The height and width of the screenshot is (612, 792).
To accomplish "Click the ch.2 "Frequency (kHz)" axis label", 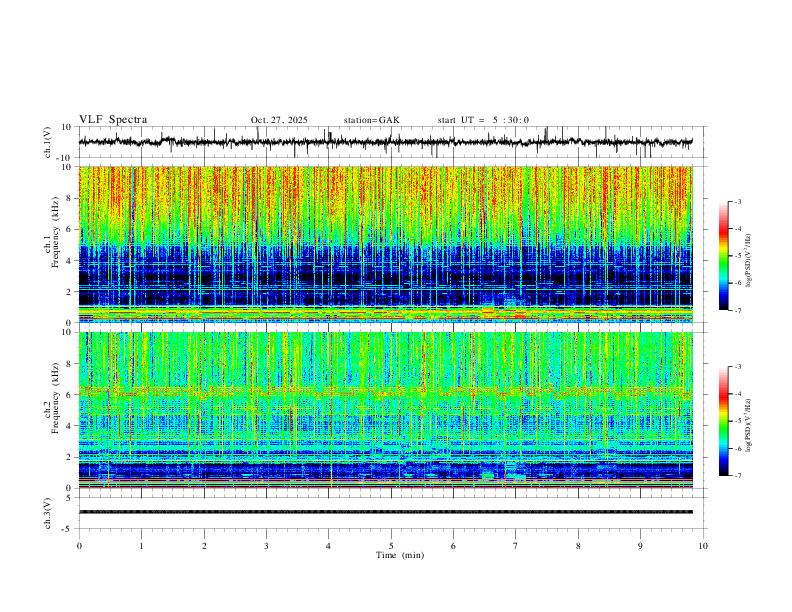I will [x=55, y=398].
